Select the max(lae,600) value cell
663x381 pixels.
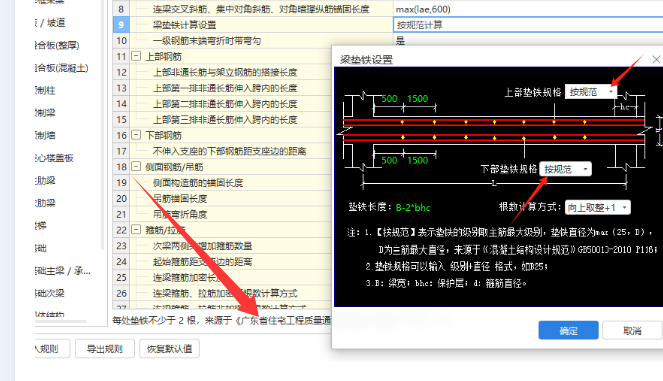pos(528,9)
